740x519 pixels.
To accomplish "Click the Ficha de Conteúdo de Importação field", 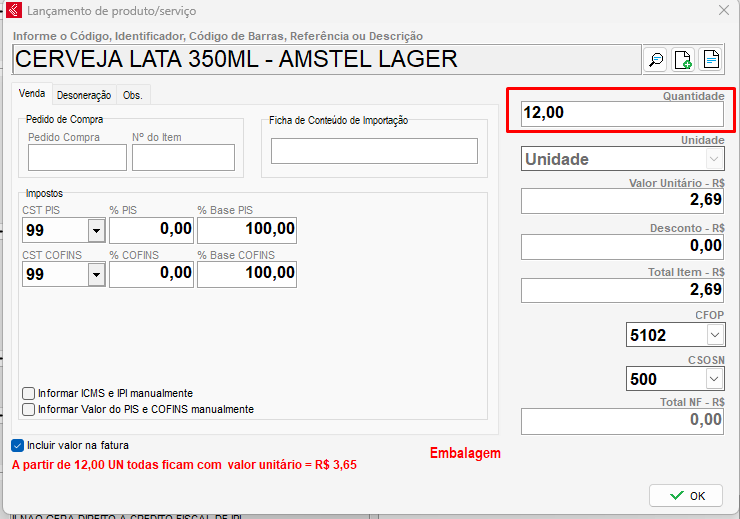I will coord(374,151).
